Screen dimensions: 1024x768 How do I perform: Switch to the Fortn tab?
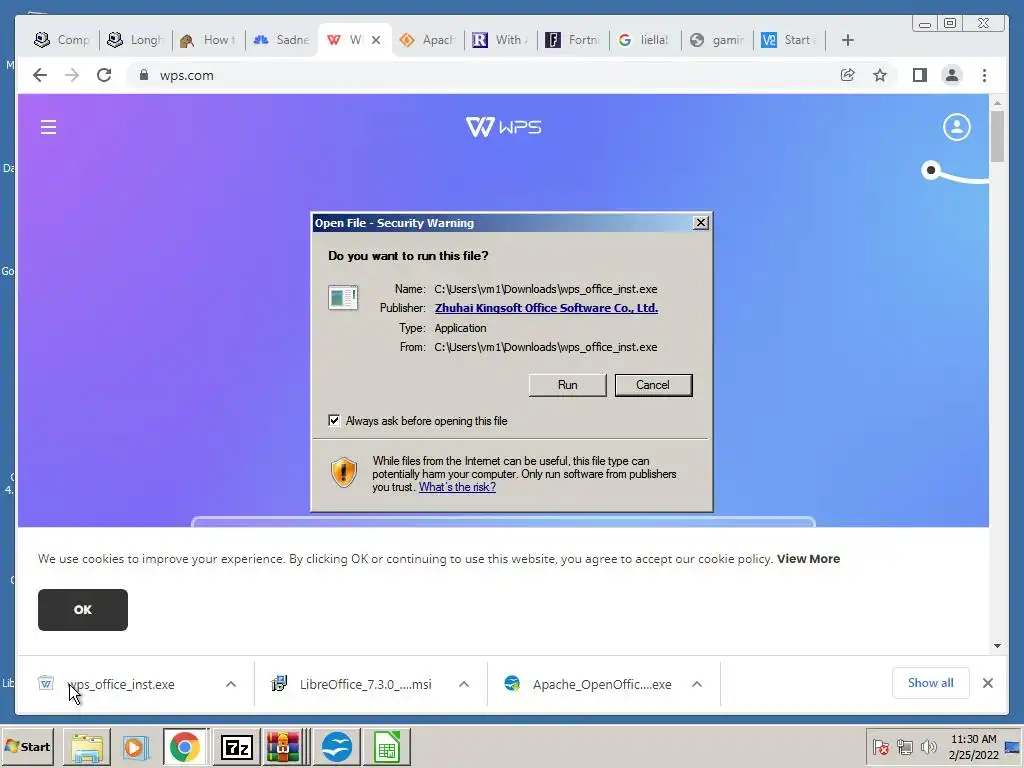pyautogui.click(x=573, y=40)
